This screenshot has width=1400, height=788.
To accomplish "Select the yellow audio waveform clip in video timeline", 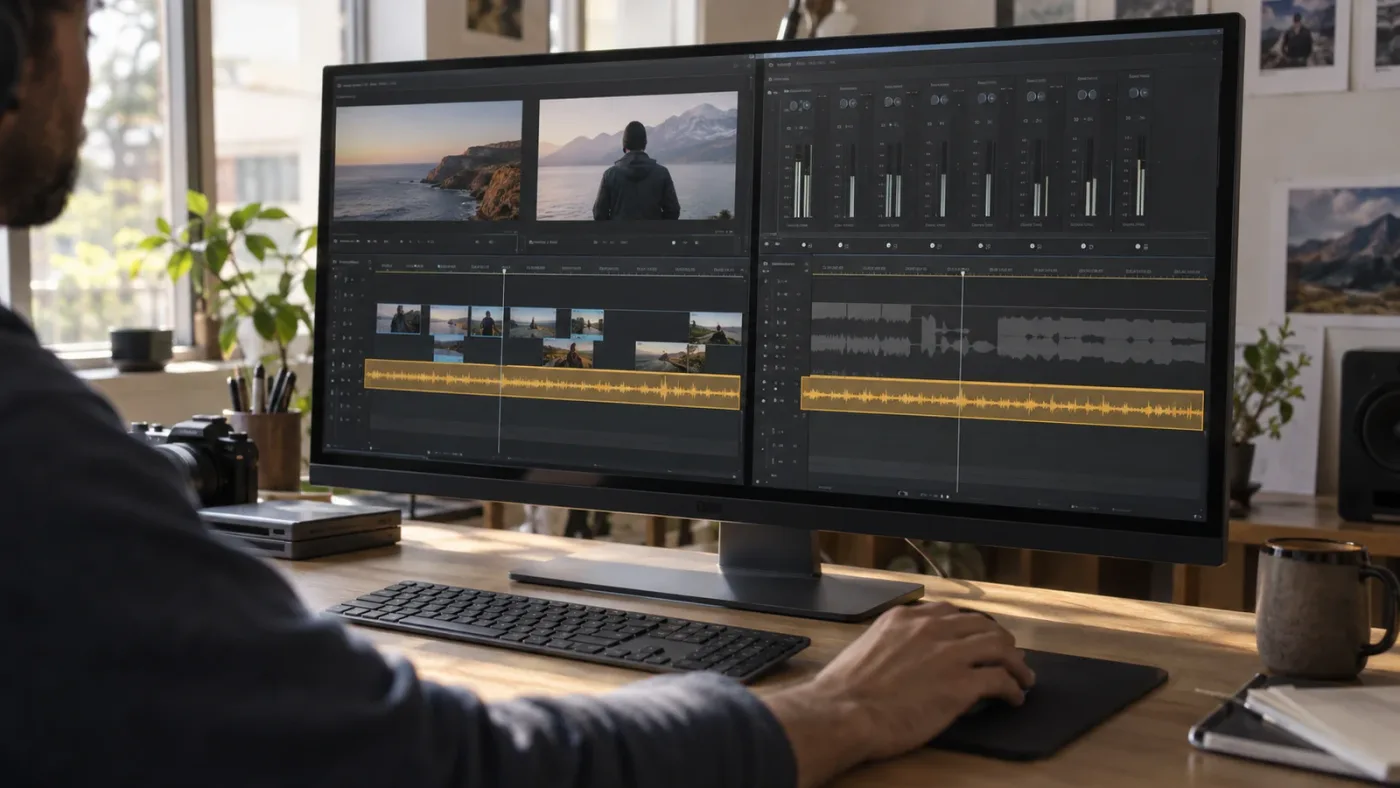I will pyautogui.click(x=553, y=384).
